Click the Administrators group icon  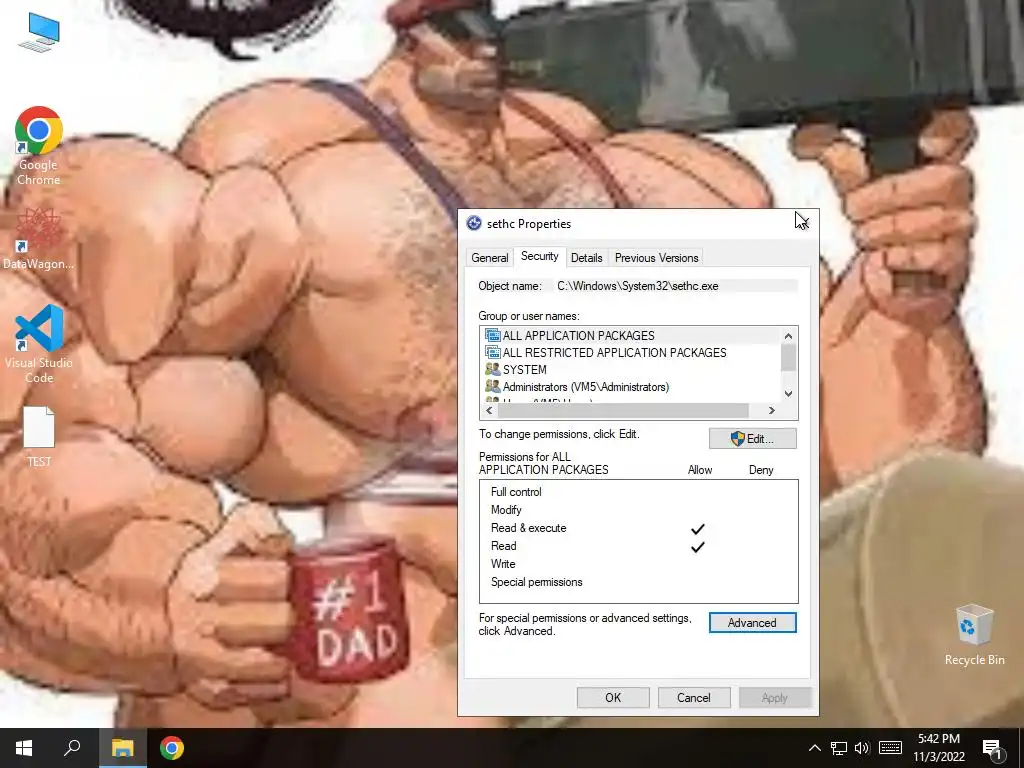point(492,387)
